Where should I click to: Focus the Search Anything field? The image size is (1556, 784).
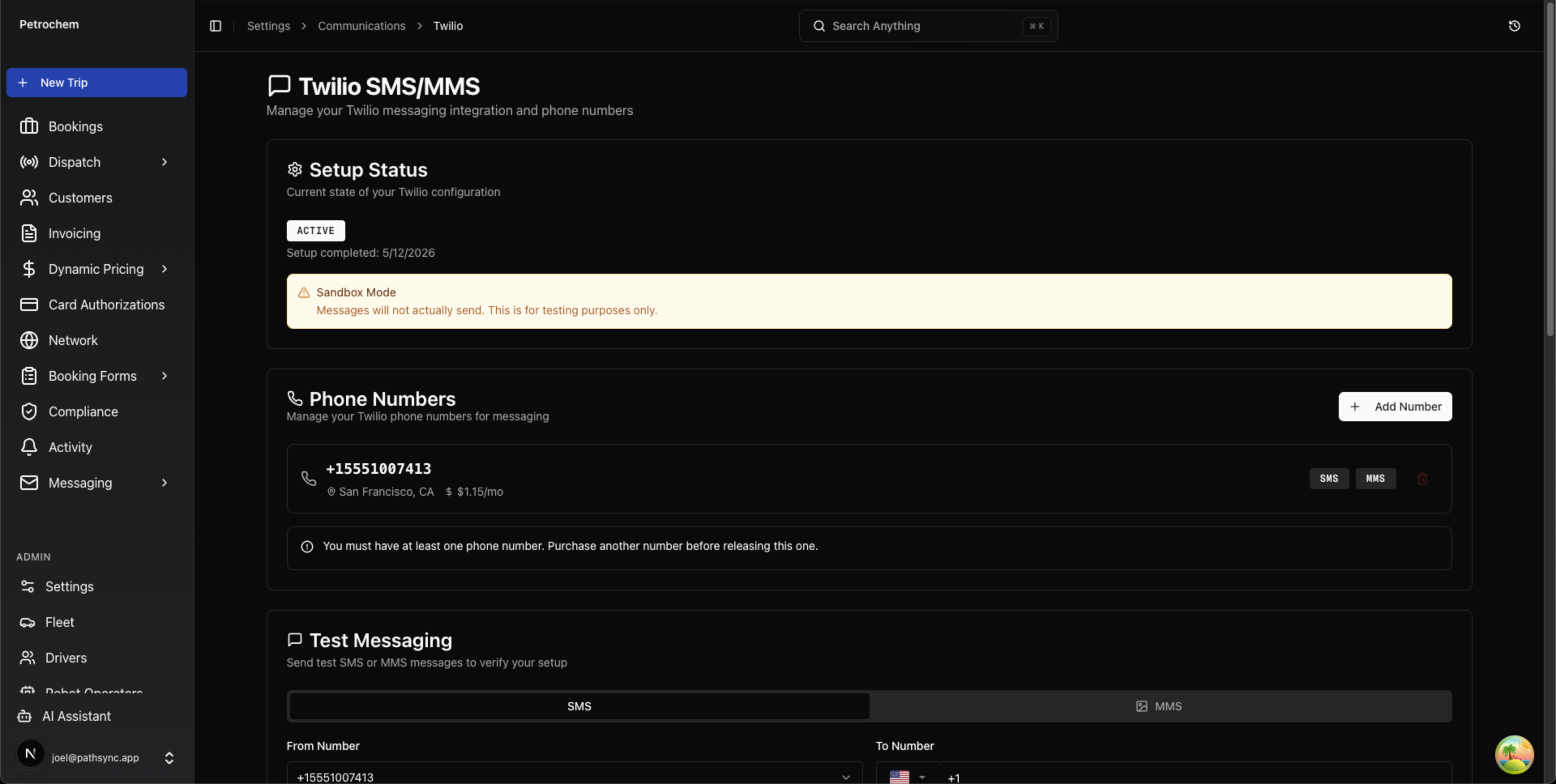[928, 26]
